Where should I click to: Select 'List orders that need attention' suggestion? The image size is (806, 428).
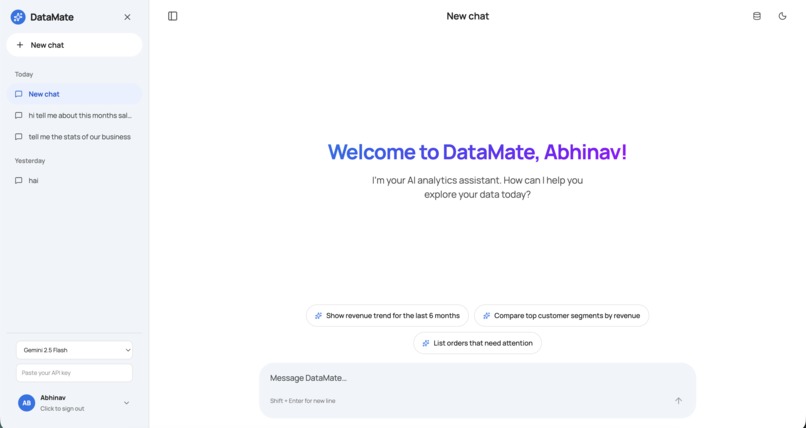click(x=478, y=343)
